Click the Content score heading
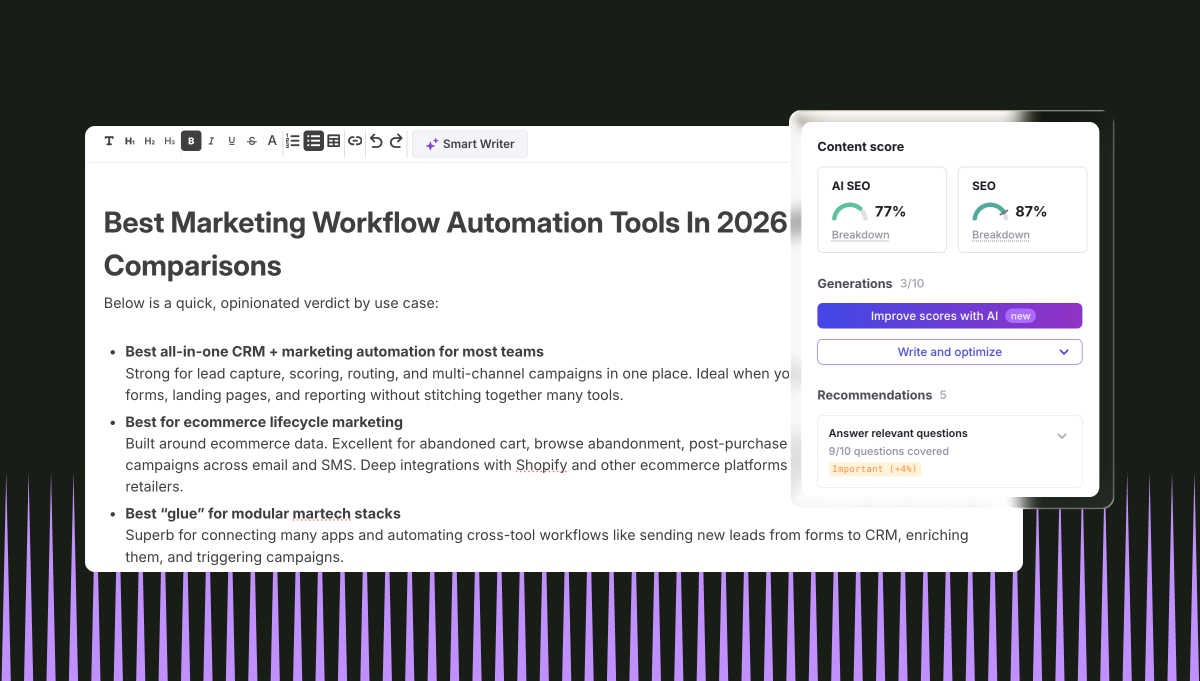This screenshot has width=1200, height=681. pos(861,147)
